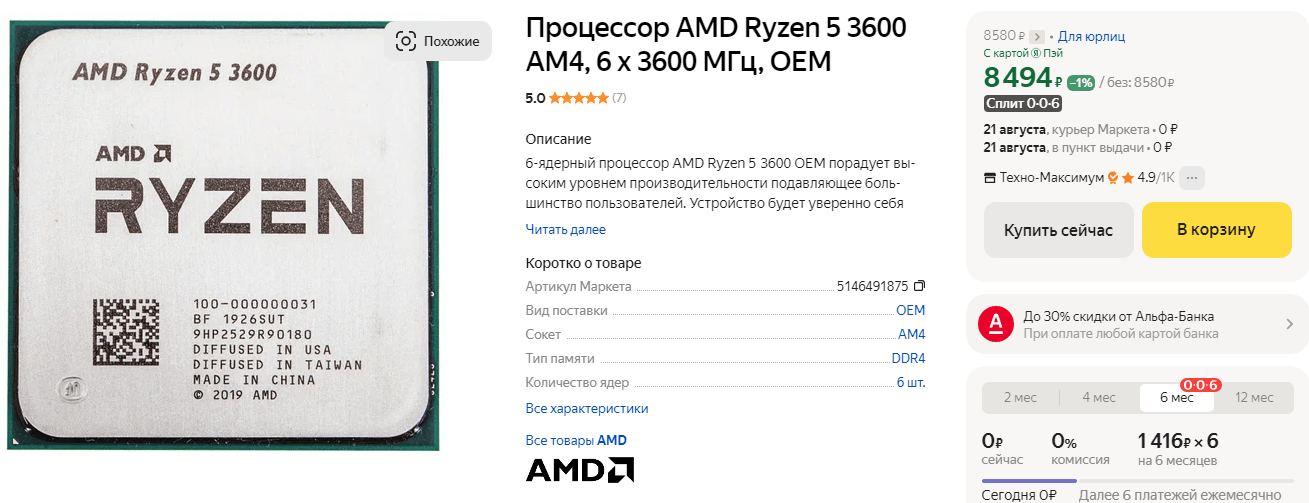Click the AMD brand logo
The image size is (1309, 503).
pos(579,470)
